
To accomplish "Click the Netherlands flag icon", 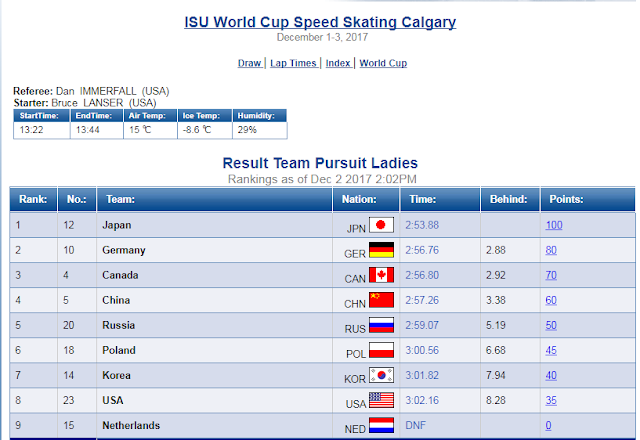I will click(x=381, y=425).
